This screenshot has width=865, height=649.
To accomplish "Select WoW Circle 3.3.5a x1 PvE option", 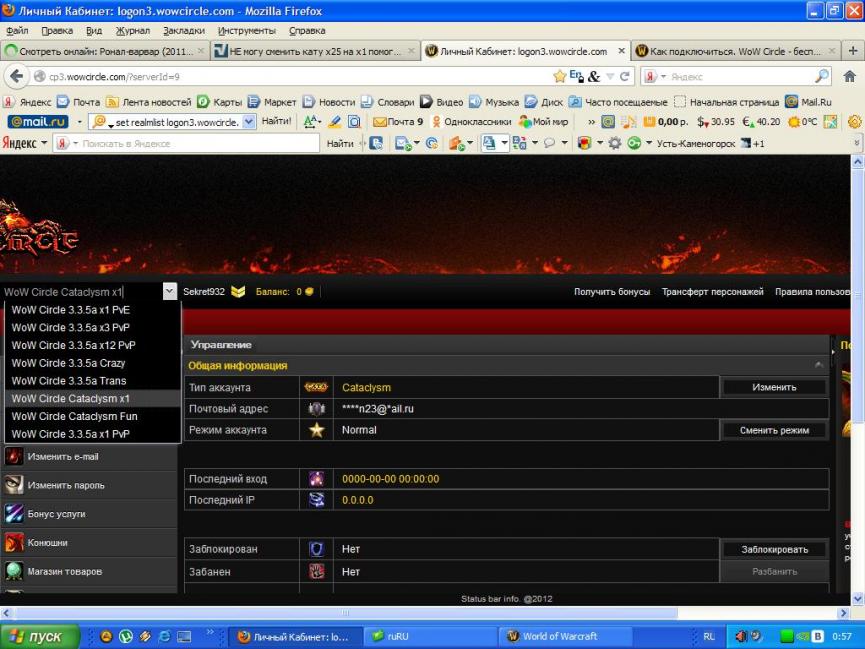I will click(71, 310).
